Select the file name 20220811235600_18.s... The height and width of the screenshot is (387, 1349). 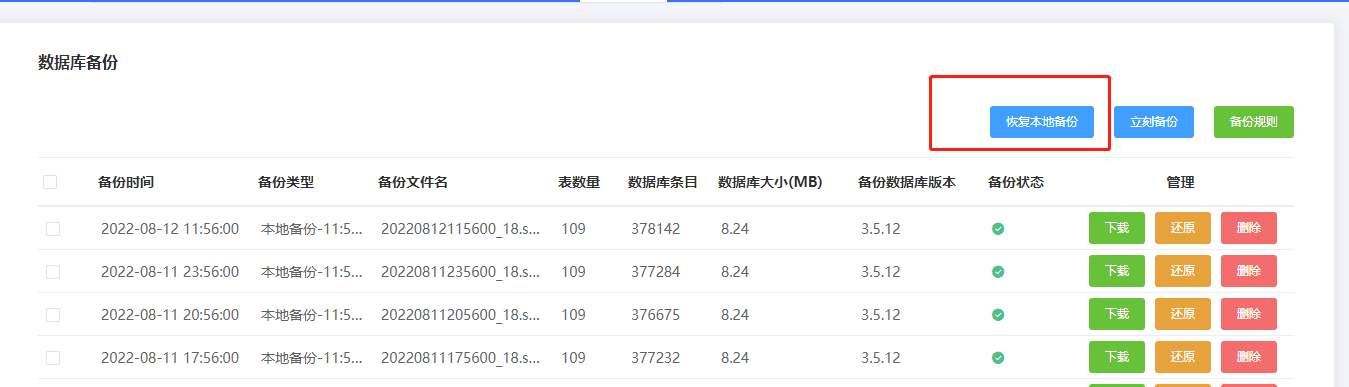[461, 272]
